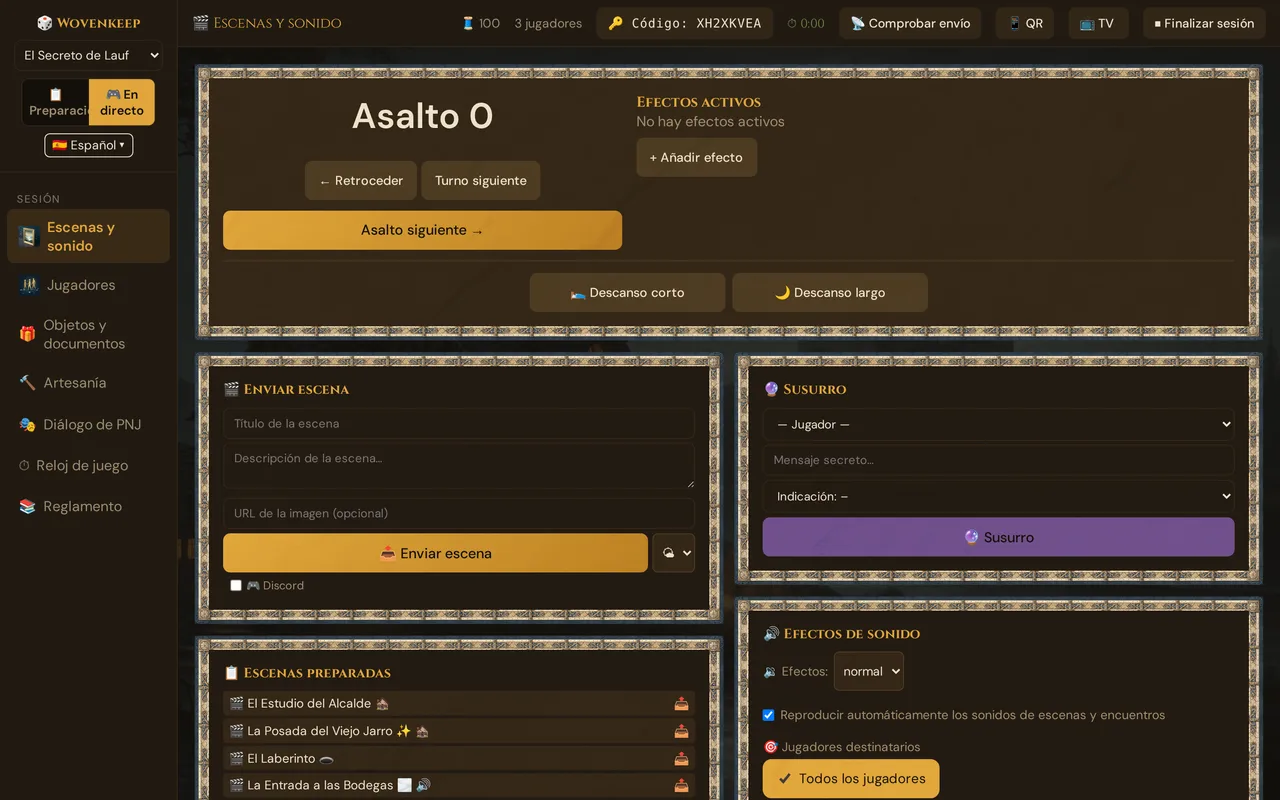Open the TV display view

(1098, 23)
